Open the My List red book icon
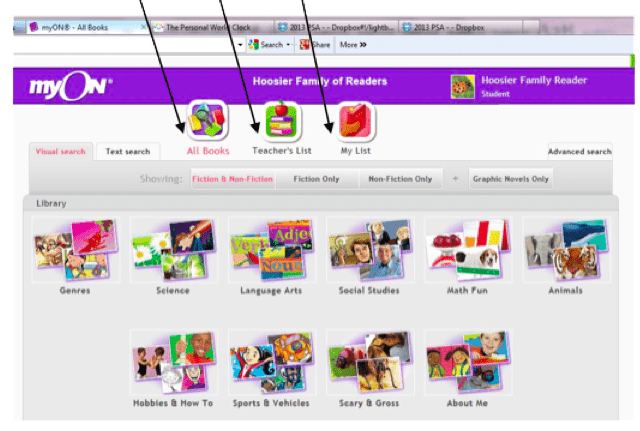640x431 pixels. click(355, 121)
